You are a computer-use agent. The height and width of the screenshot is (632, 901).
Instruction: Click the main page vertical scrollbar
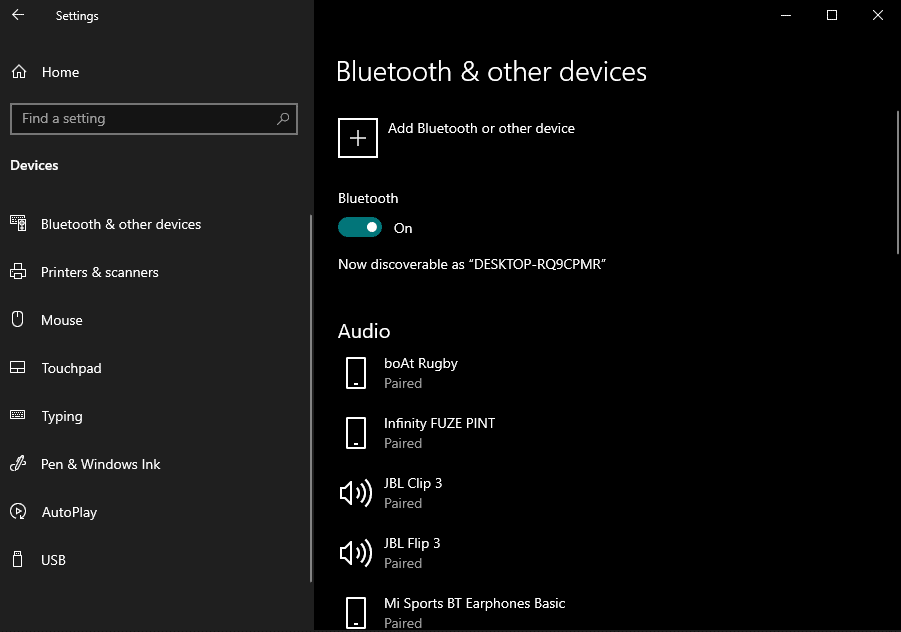(x=897, y=180)
